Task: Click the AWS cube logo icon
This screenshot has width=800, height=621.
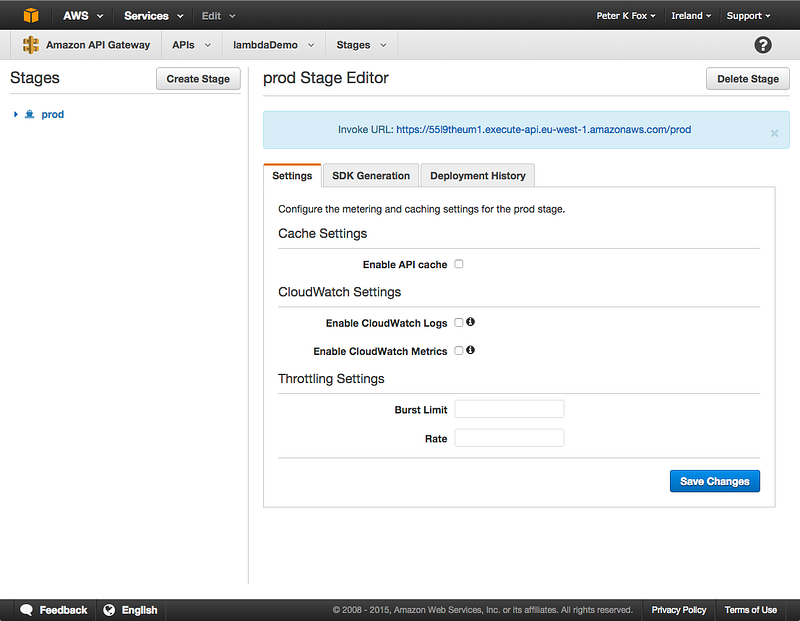Action: tap(31, 15)
